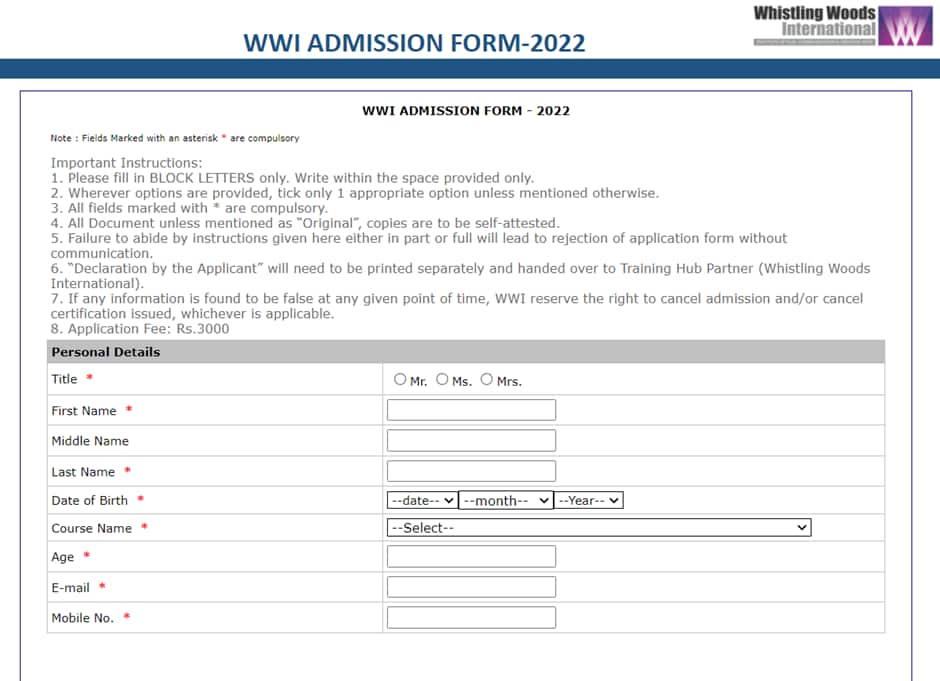Open the --month-- dropdown

tap(505, 499)
